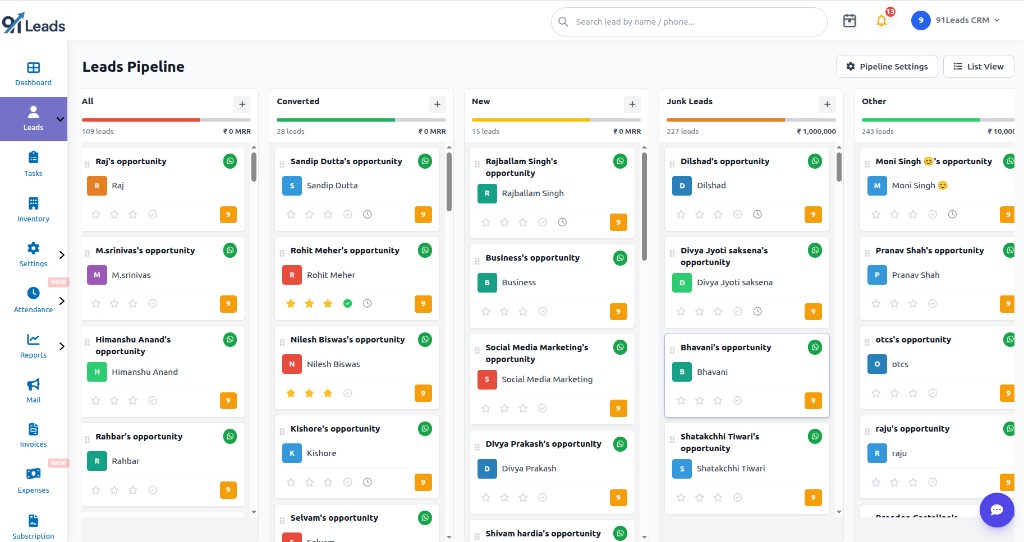The image size is (1024, 542).
Task: Click the "Divya Jyoti saksena" name text
Action: tap(735, 282)
